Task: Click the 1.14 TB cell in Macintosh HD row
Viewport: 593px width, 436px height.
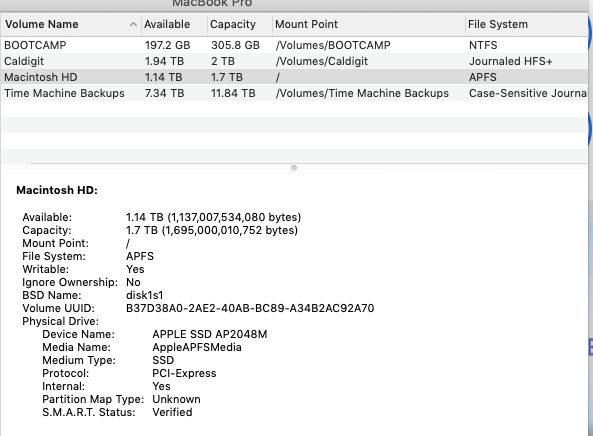Action: pyautogui.click(x=163, y=77)
